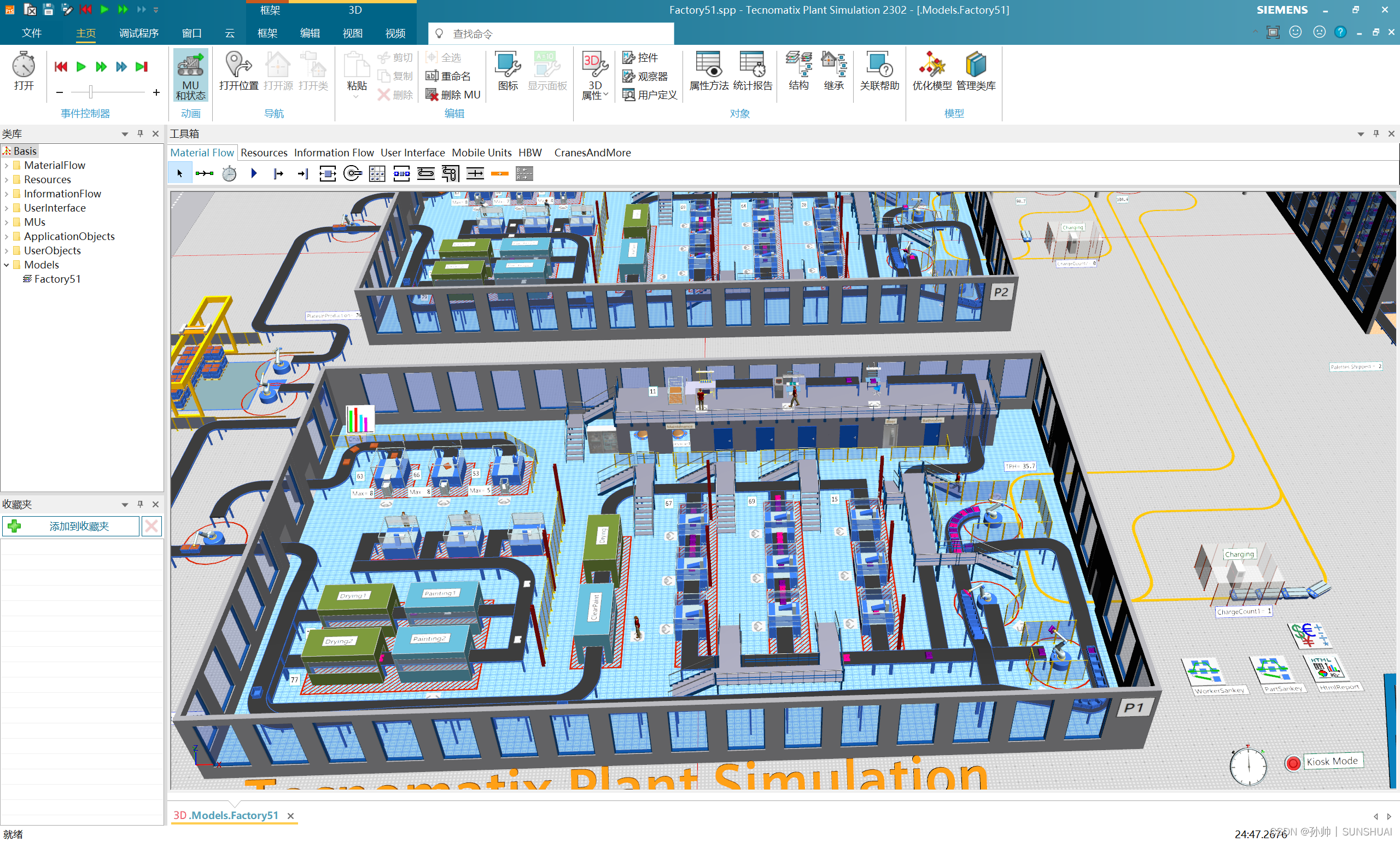
Task: Select the EventController clock in toolbox
Action: pos(229,174)
